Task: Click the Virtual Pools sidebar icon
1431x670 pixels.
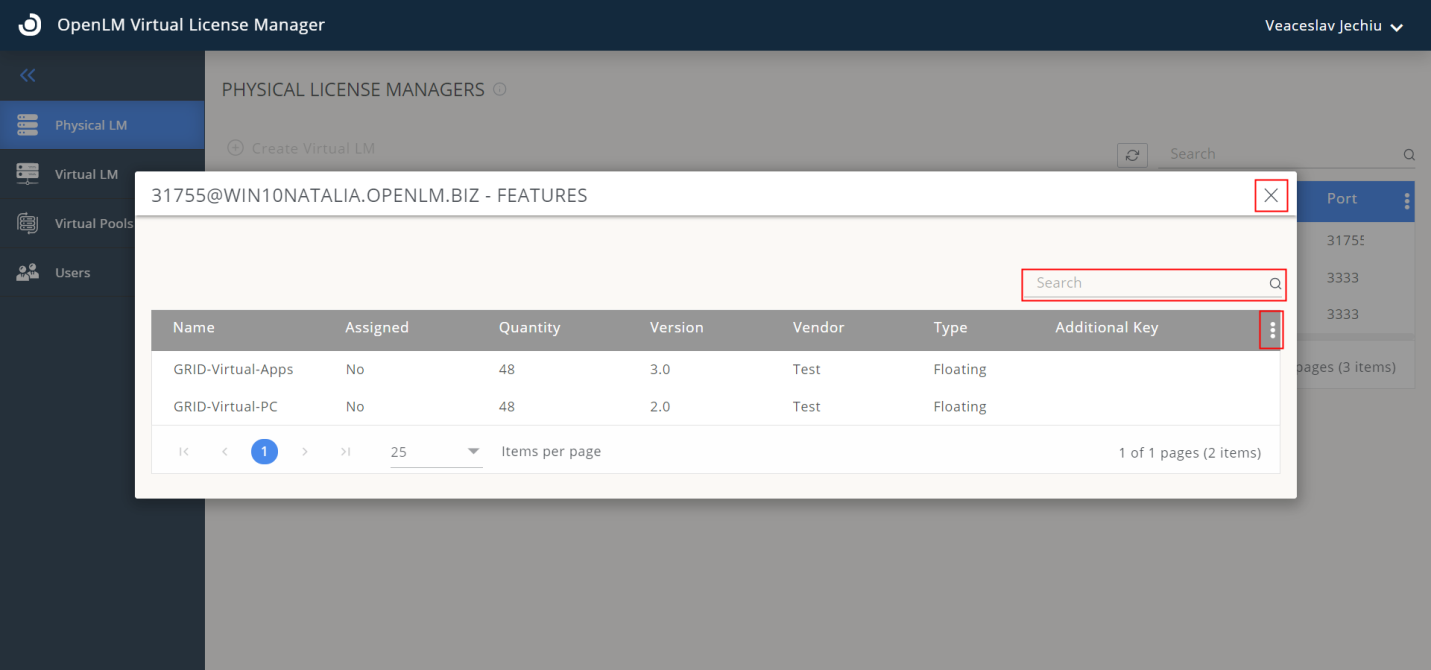Action: coord(28,223)
